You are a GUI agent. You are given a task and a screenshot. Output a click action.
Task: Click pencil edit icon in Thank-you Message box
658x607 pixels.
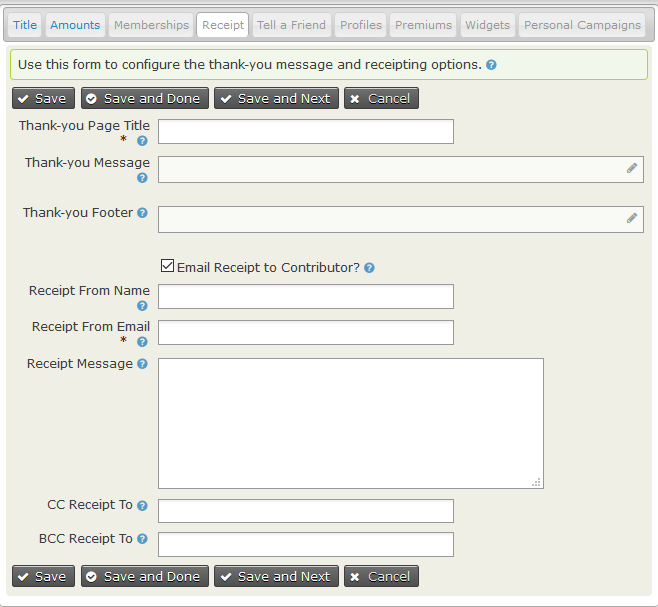632,168
